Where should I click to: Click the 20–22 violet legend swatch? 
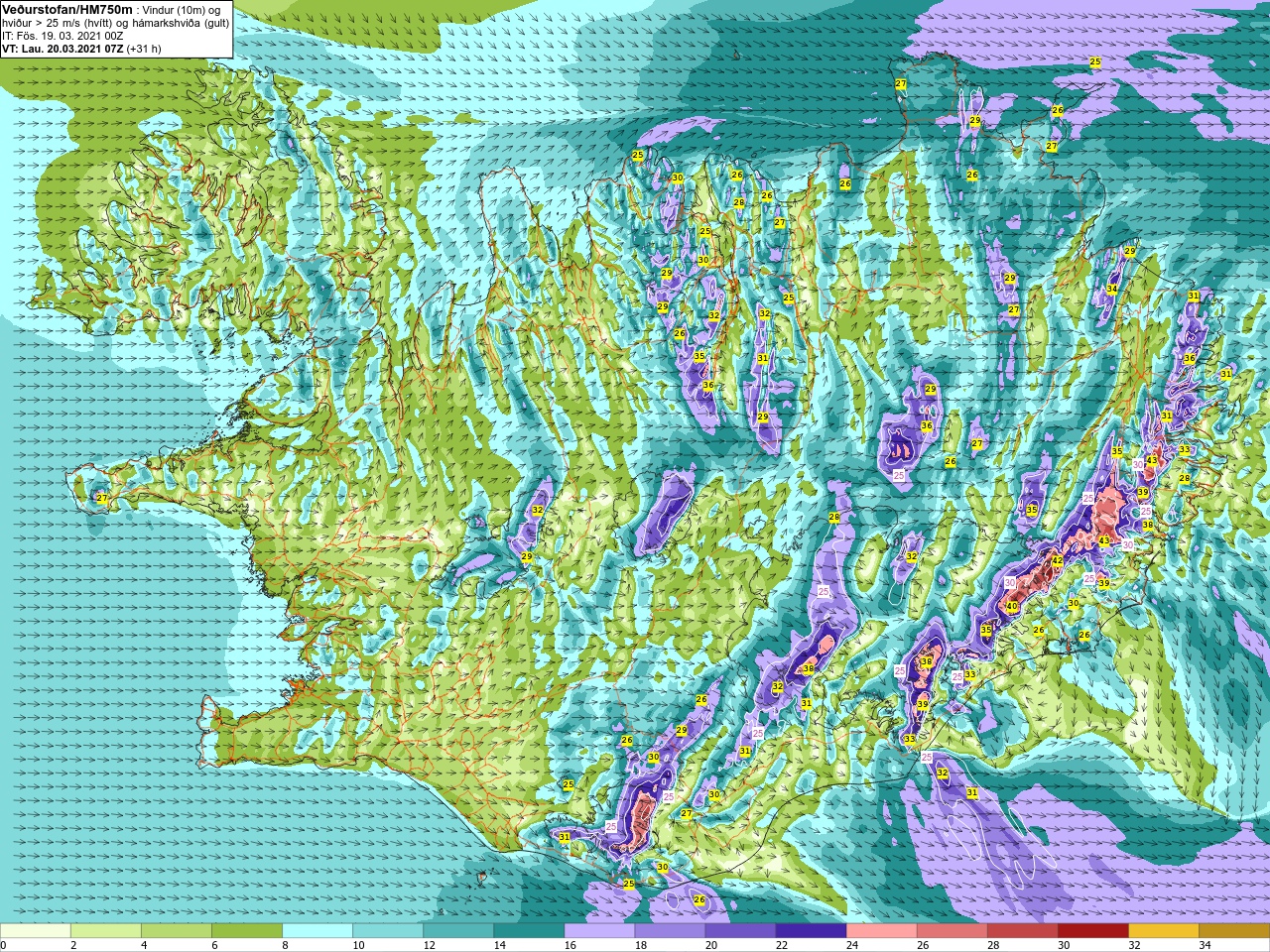[740, 931]
